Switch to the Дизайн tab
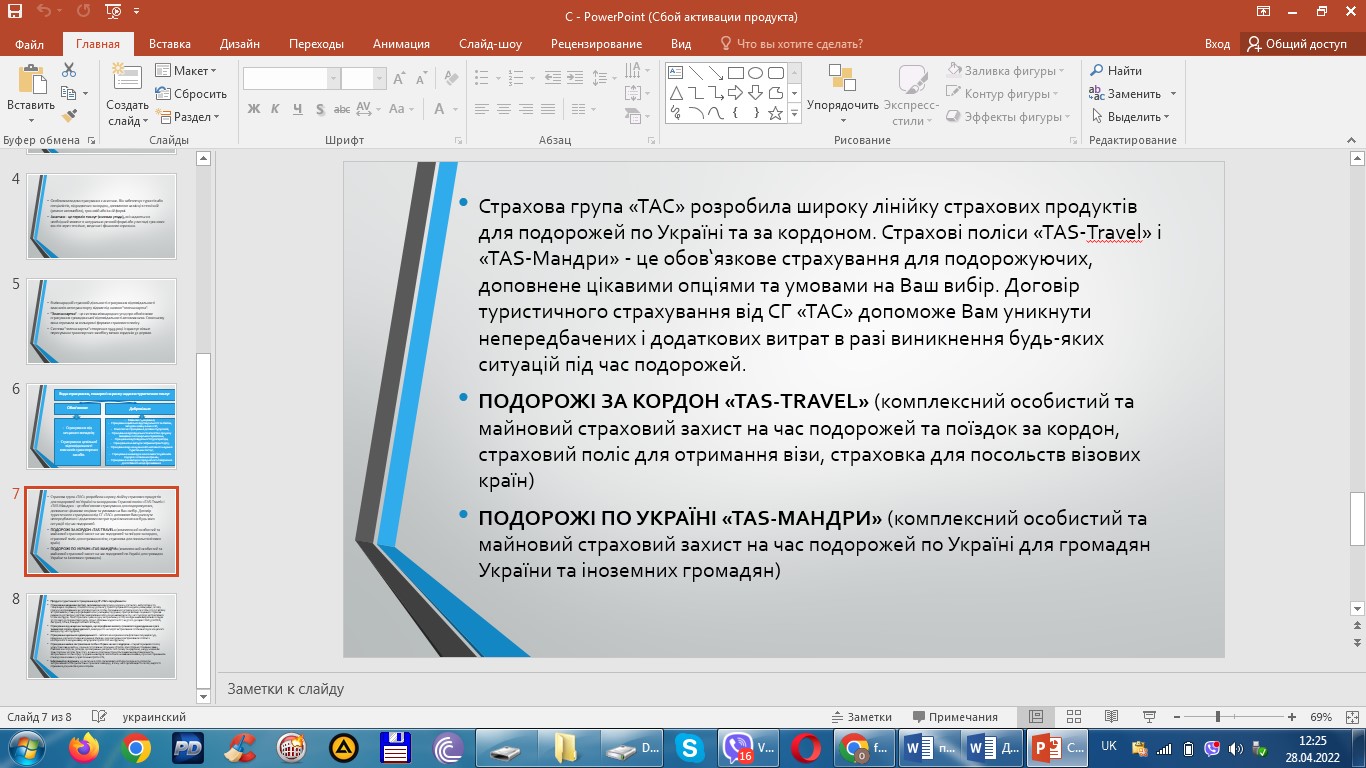The image size is (1366, 768). tap(240, 44)
